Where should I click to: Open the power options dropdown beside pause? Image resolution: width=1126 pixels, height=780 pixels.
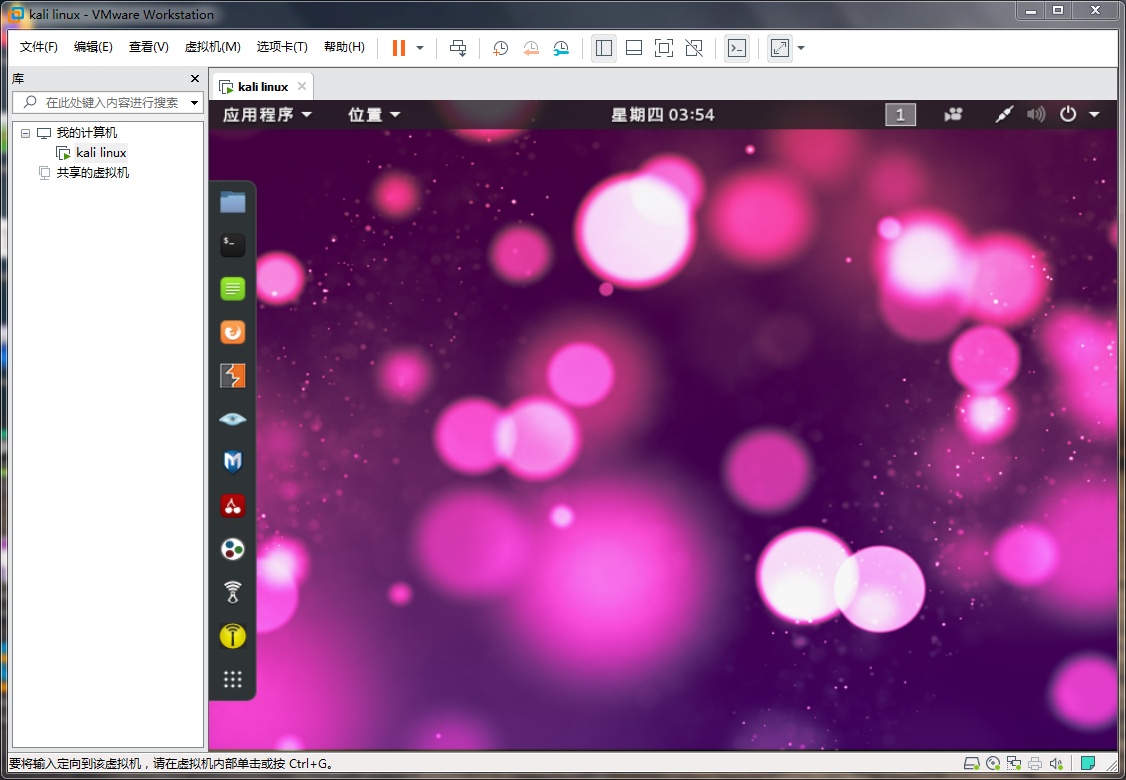click(x=420, y=48)
